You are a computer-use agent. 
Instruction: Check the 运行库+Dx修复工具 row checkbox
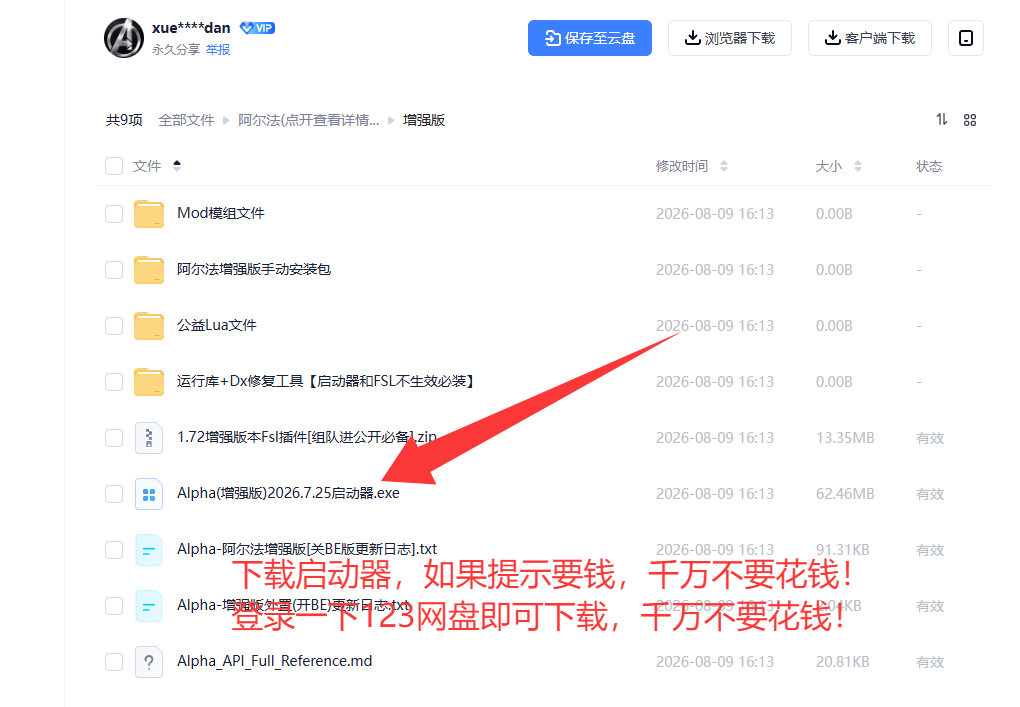pos(114,382)
